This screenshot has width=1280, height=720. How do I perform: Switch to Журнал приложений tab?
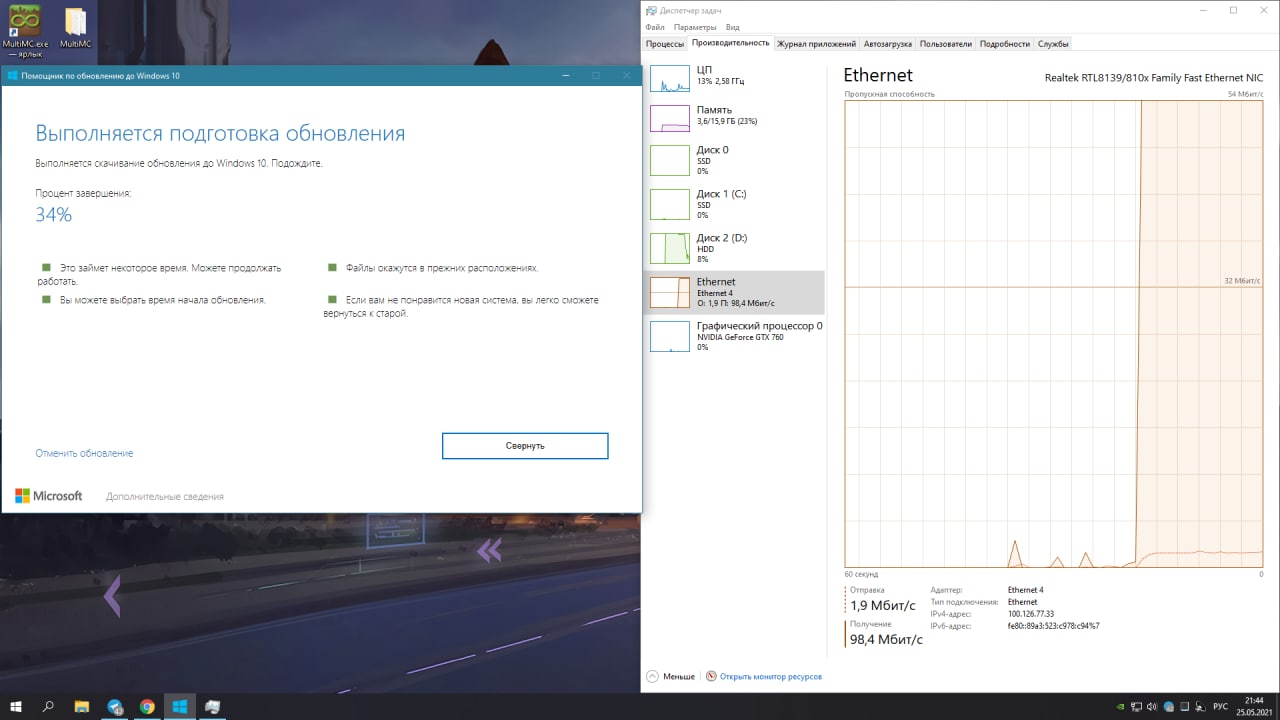[x=817, y=44]
